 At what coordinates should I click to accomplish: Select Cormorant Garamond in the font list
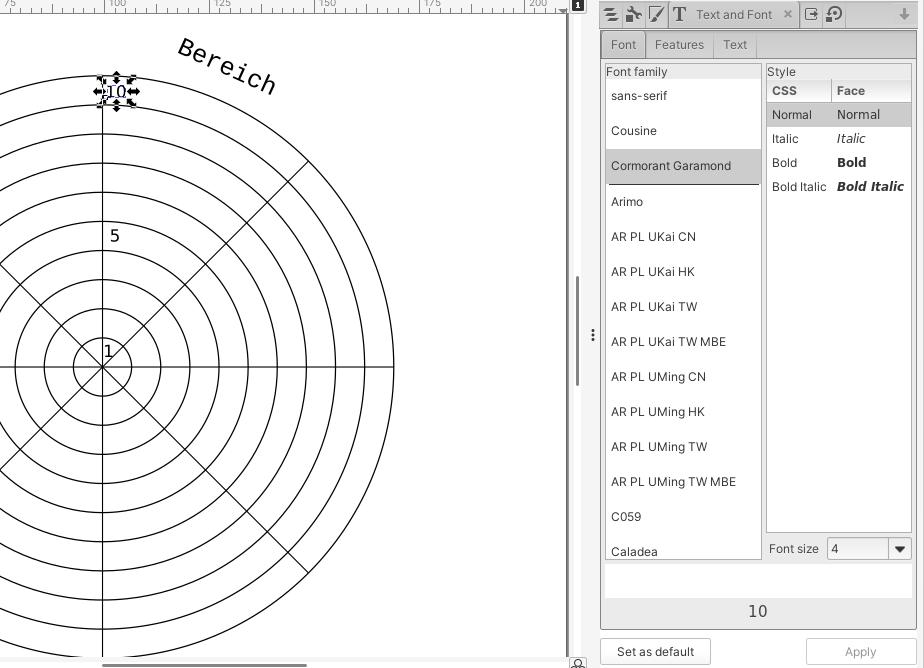pos(683,166)
